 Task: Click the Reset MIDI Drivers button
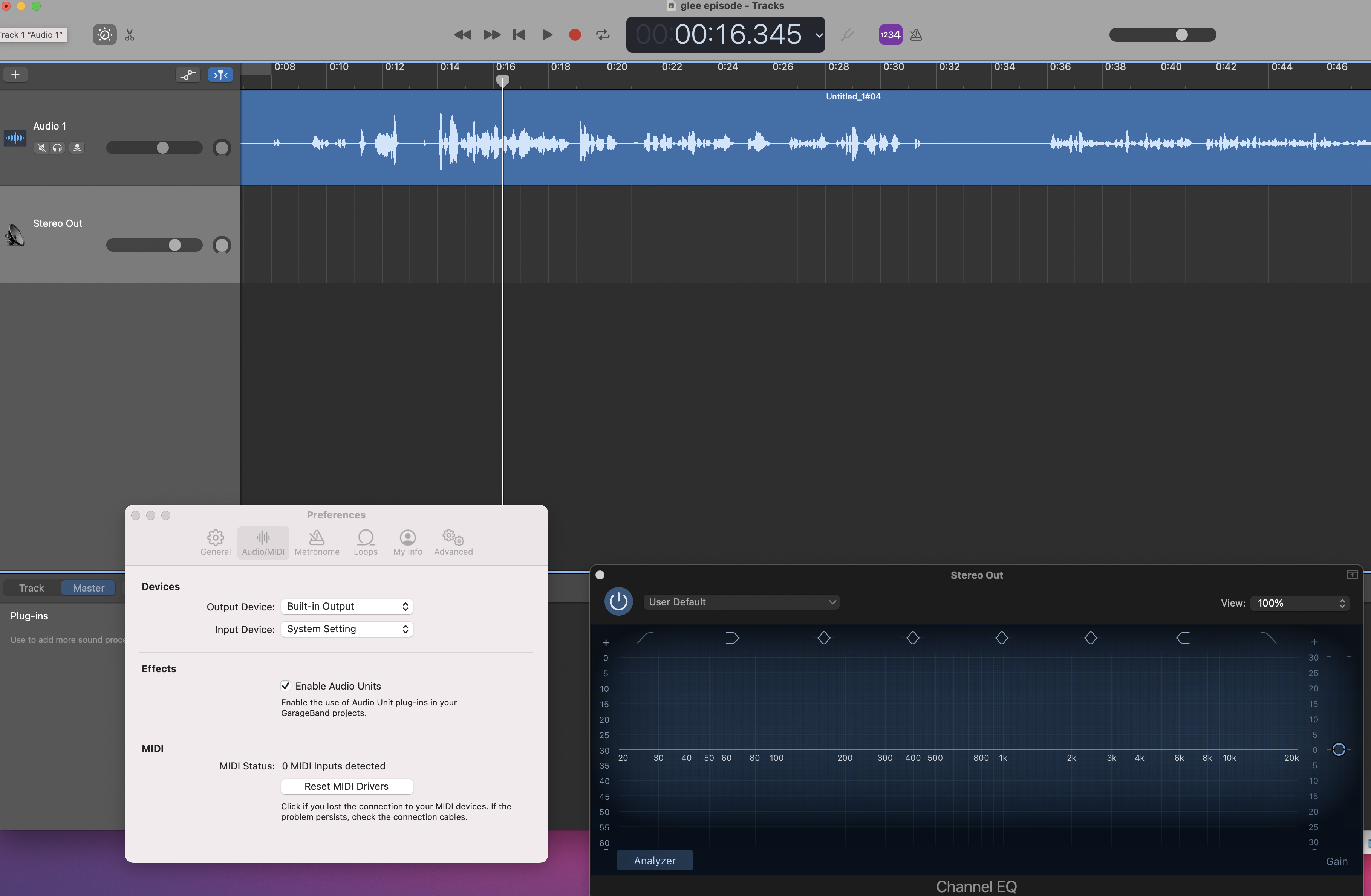coord(346,786)
